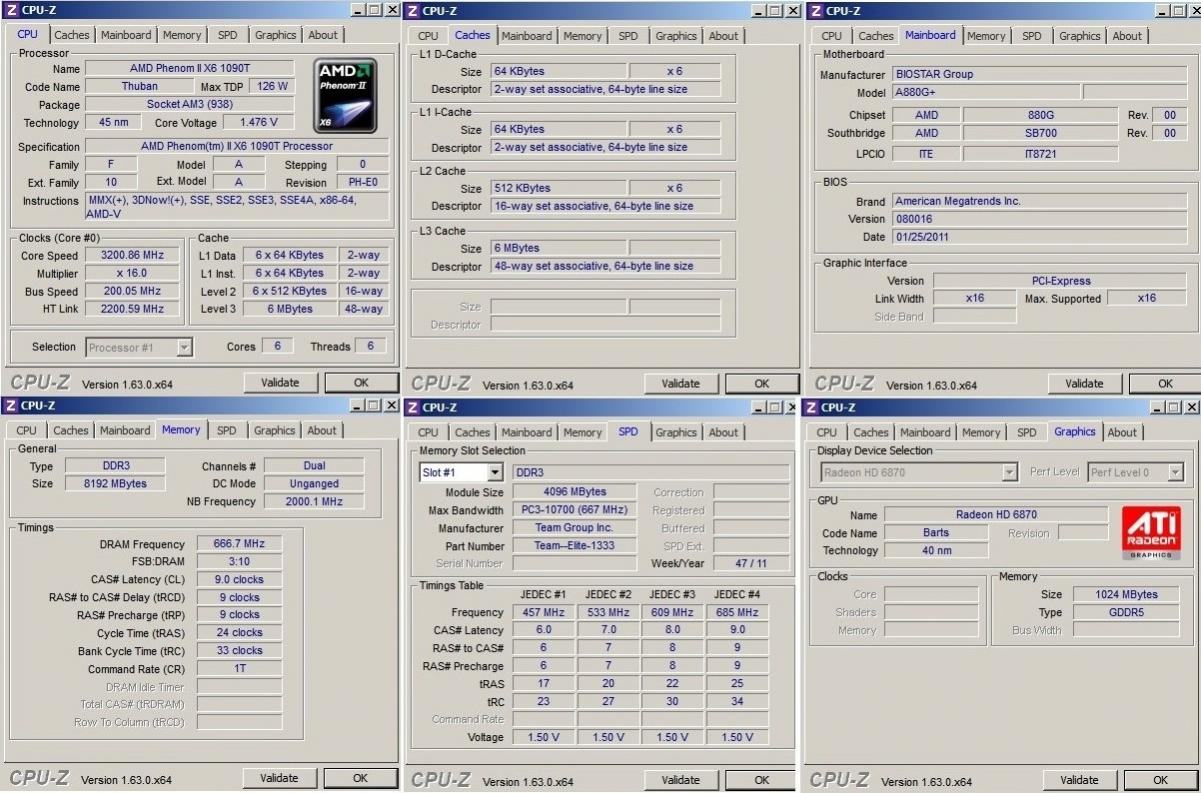Click the Core Speed value 3200.86 MHz
This screenshot has height=793, width=1201.
coord(133,255)
